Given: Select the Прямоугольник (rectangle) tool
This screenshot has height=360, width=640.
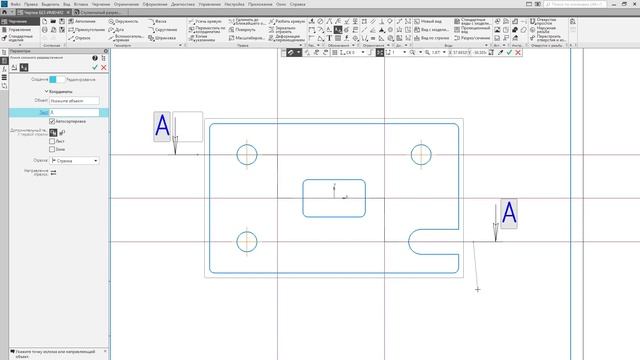Looking at the screenshot, I should click(86, 30).
